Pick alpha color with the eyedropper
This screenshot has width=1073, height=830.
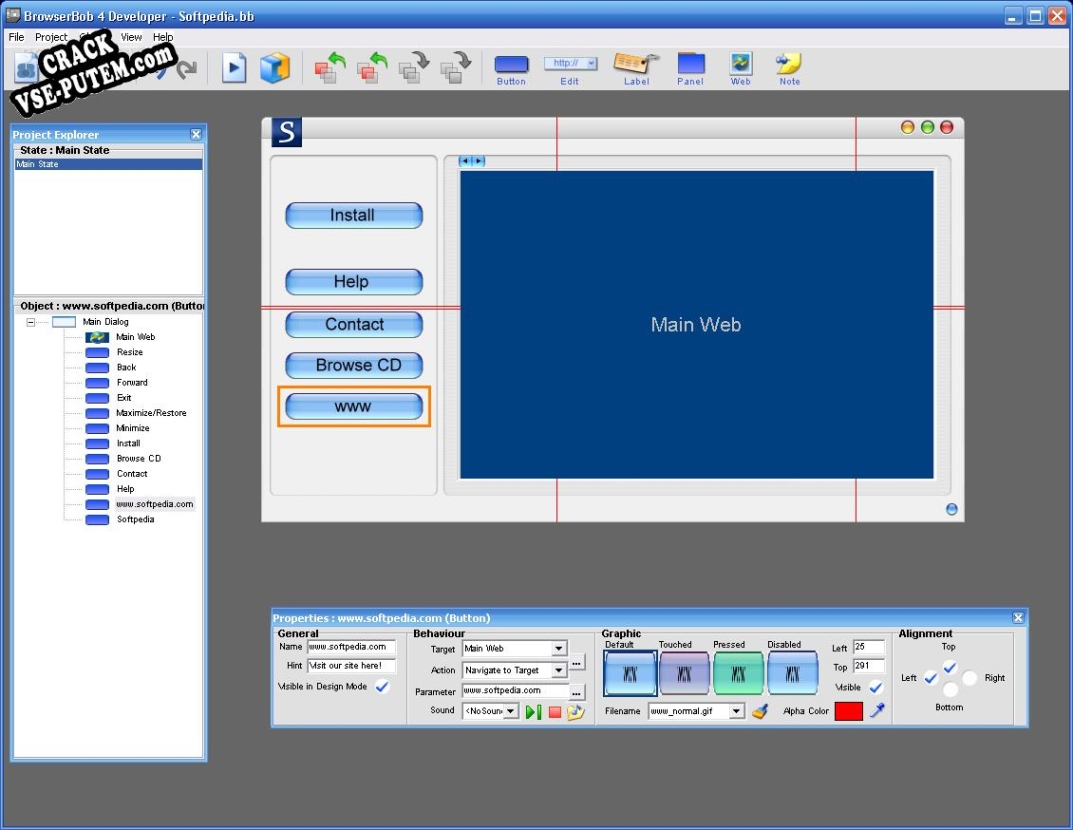tap(877, 711)
